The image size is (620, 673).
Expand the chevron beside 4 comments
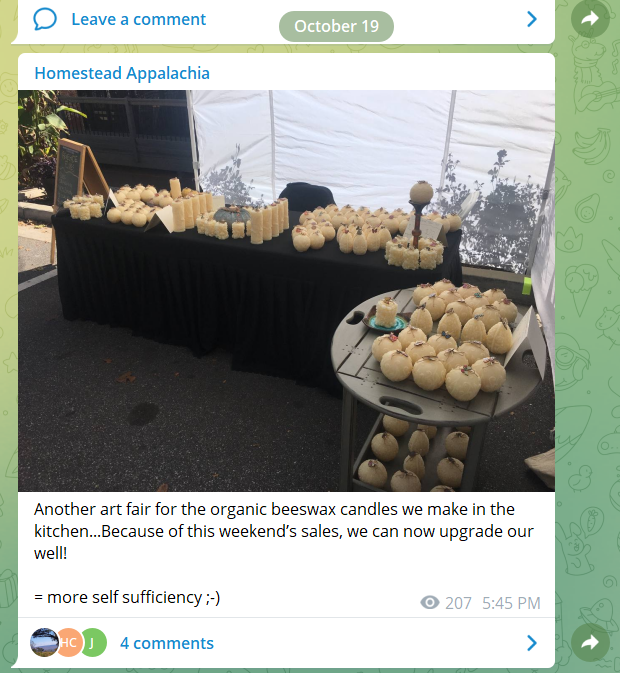click(532, 643)
